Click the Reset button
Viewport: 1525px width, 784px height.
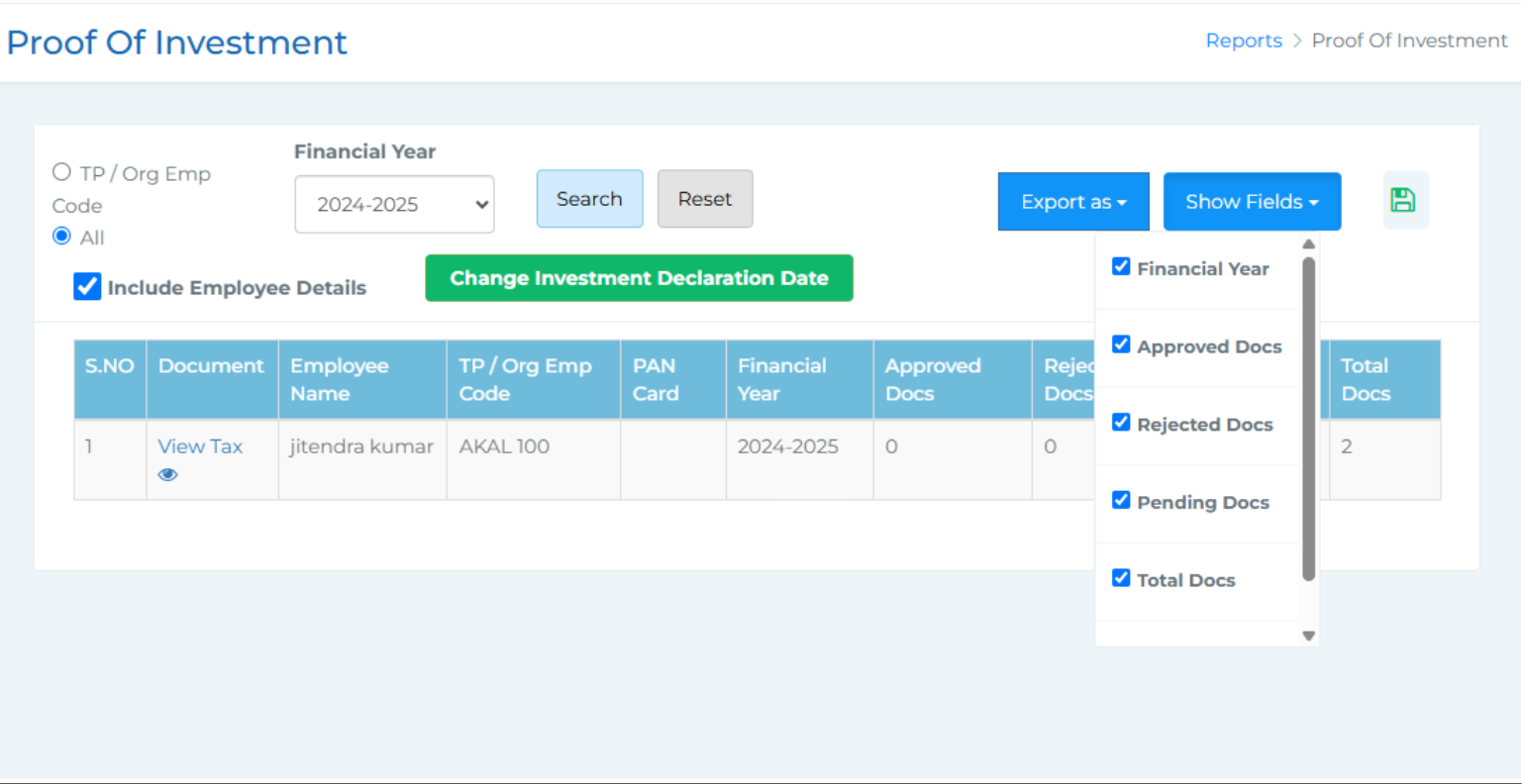[x=704, y=199]
